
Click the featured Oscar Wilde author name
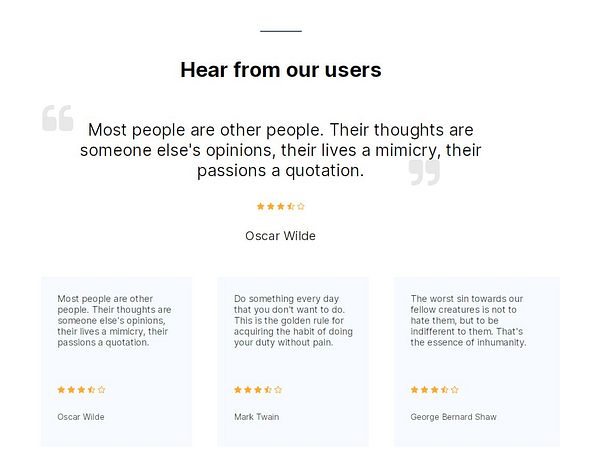280,236
